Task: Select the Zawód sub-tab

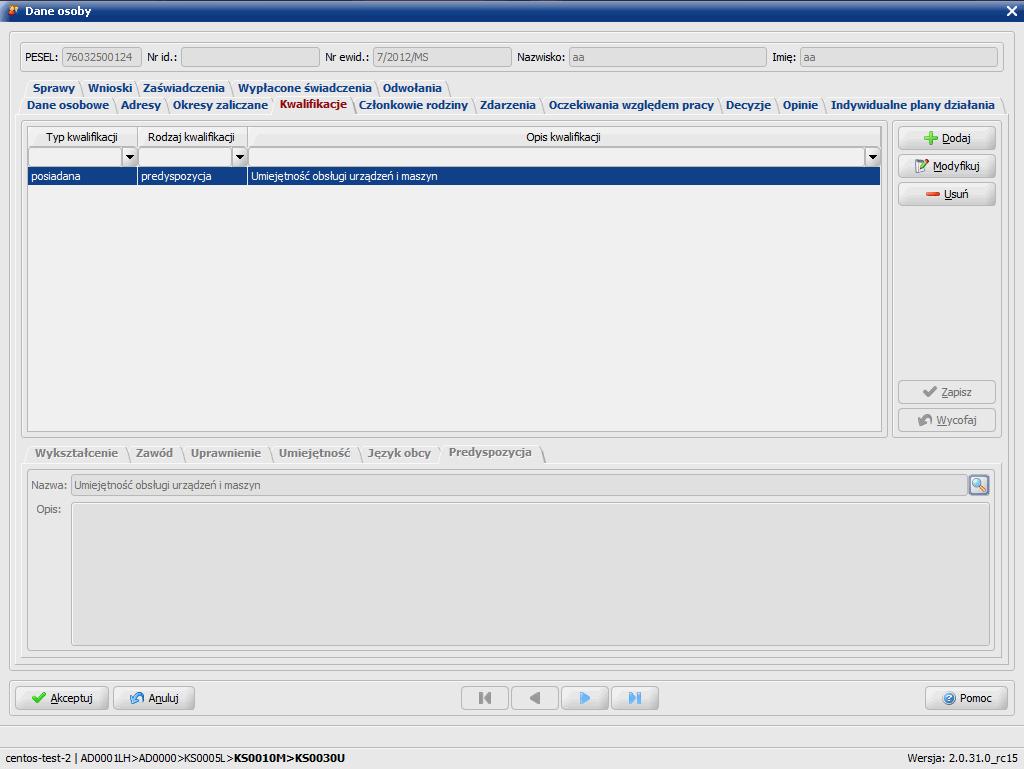Action: pos(154,452)
